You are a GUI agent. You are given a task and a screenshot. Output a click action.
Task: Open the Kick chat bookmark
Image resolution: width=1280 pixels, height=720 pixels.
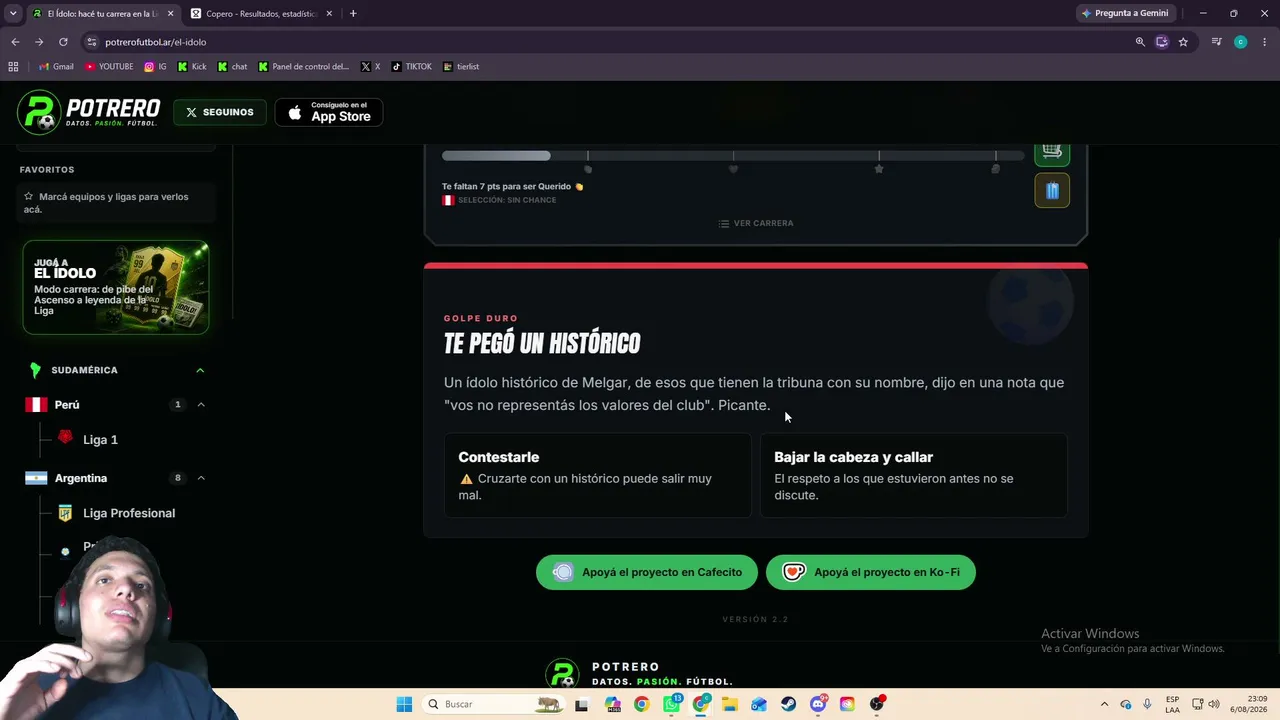point(232,67)
